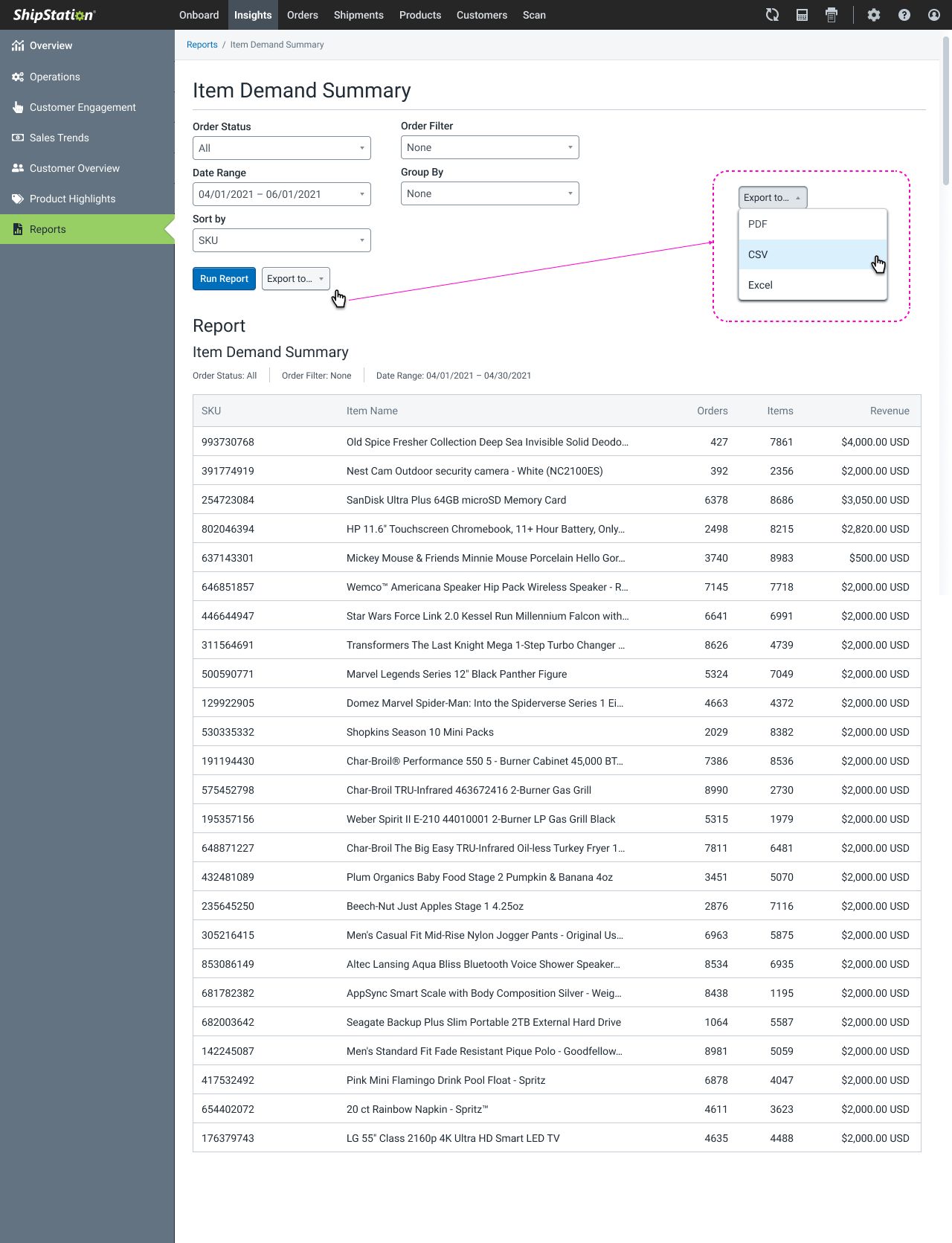Click the page vertical scrollbar thumb
The height and width of the screenshot is (1243, 952).
[946, 110]
